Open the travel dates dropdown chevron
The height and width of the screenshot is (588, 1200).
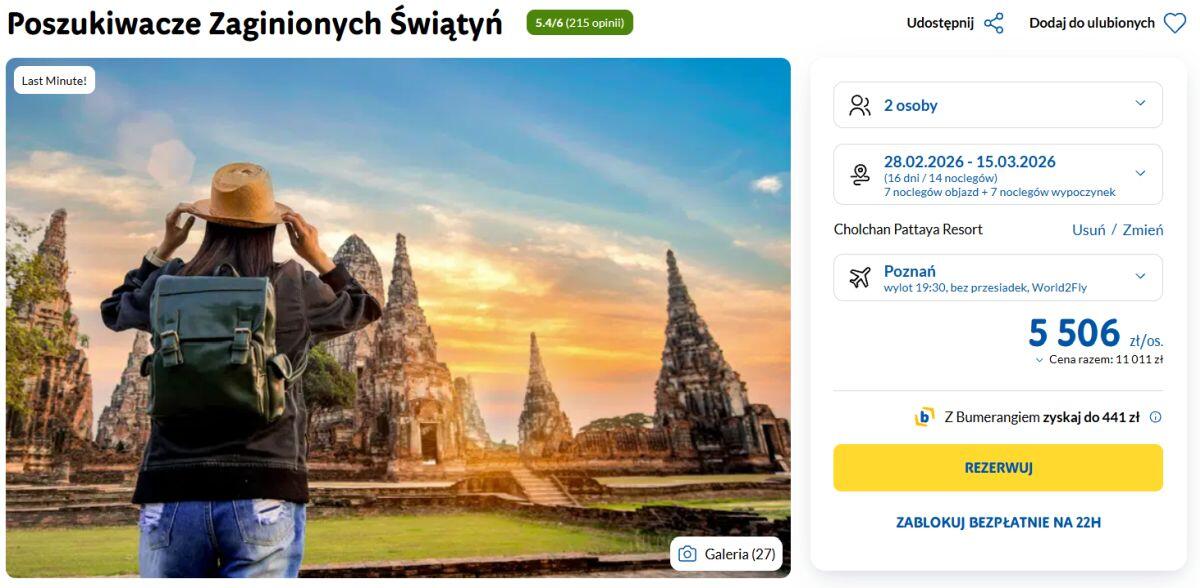1140,173
